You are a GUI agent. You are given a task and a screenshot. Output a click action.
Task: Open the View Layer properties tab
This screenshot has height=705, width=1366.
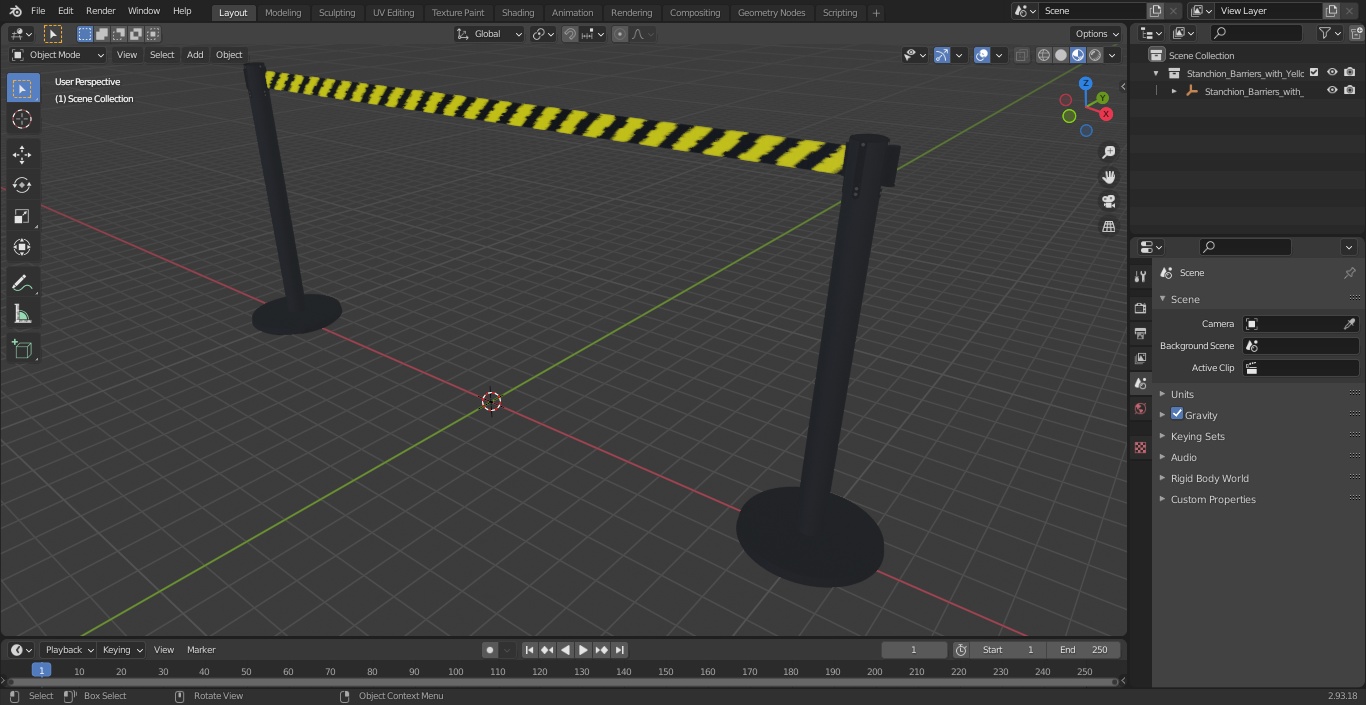[x=1140, y=358]
